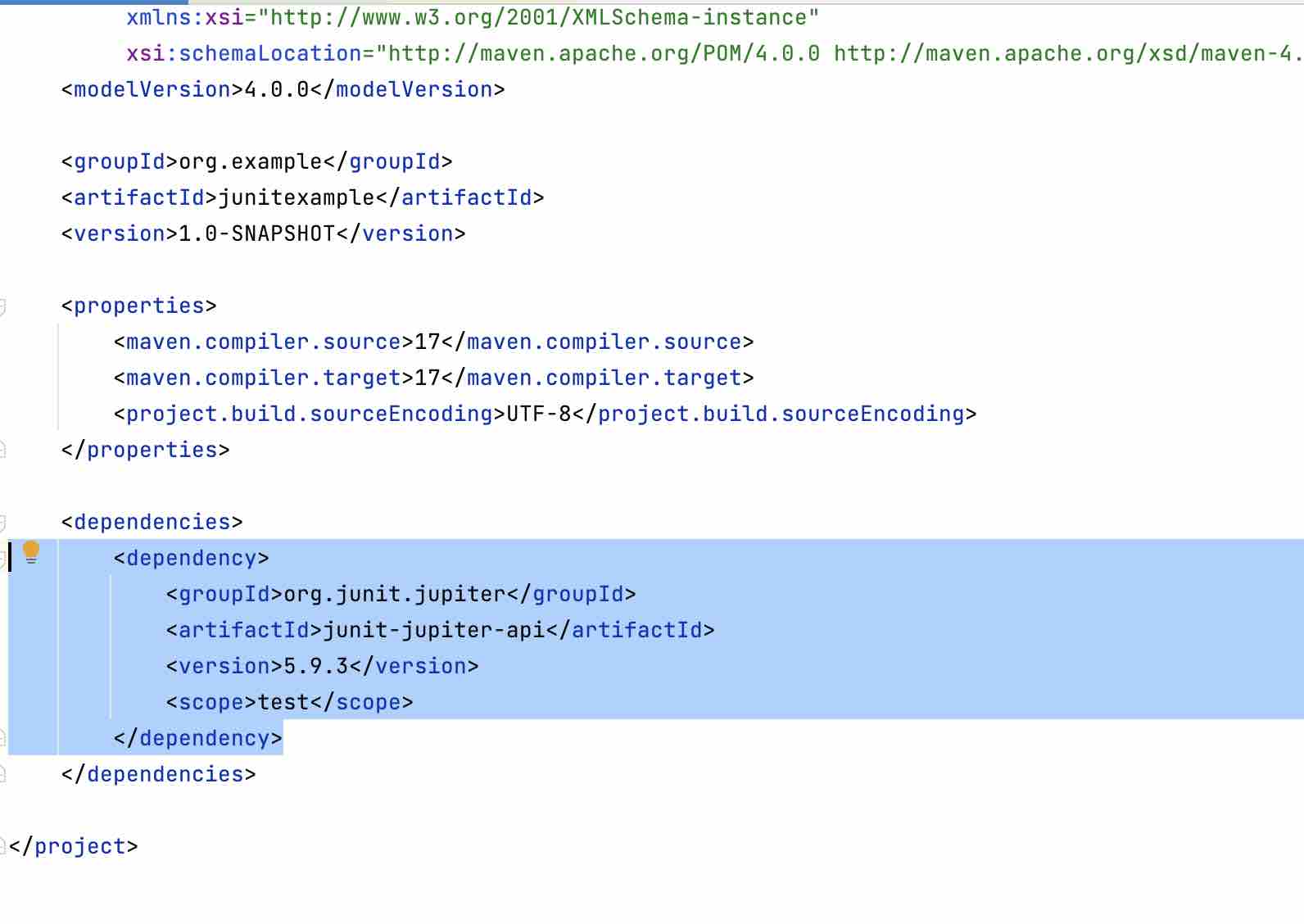1304x924 pixels.
Task: Click the closing maven.compiler.source tag
Action: (x=598, y=342)
